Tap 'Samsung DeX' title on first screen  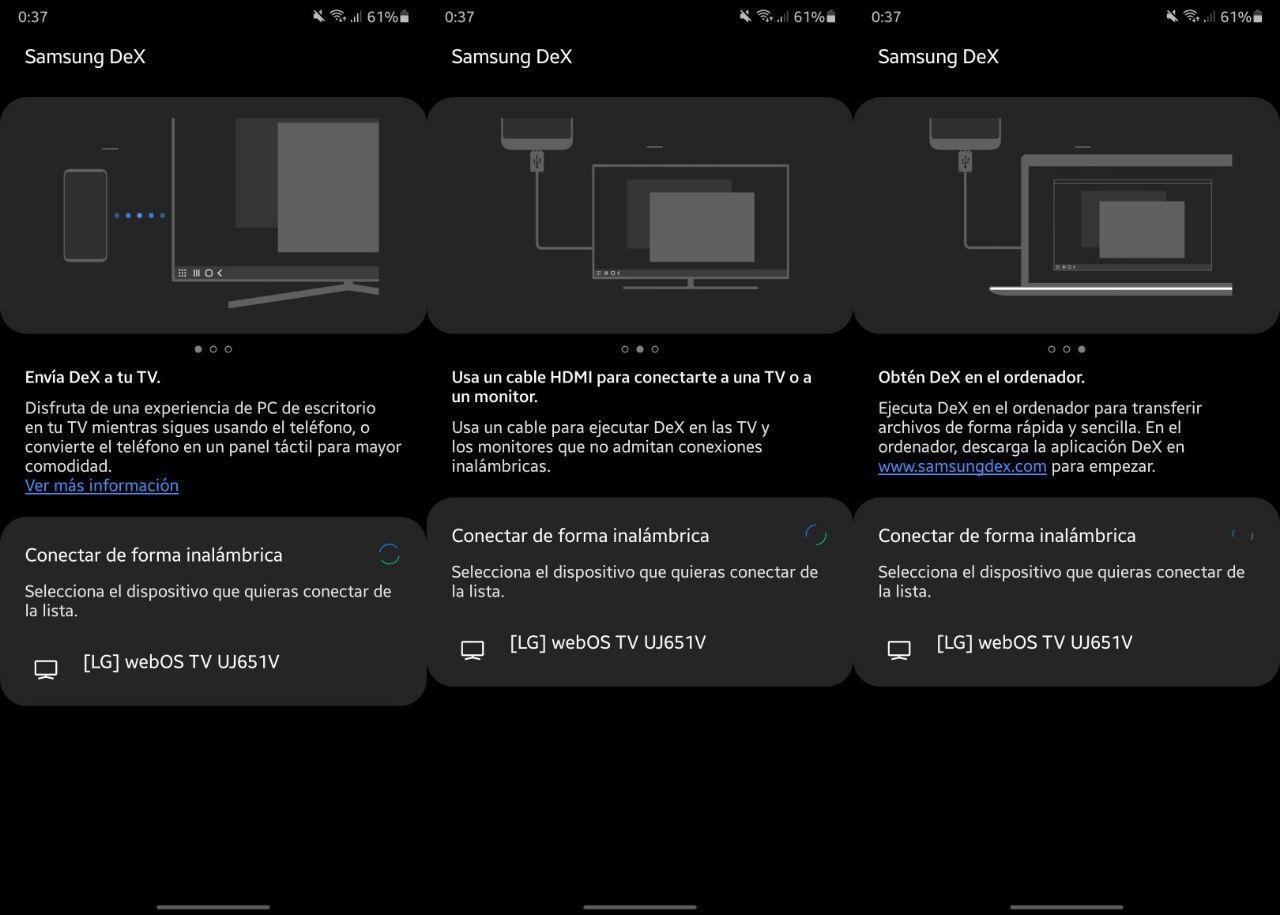[x=85, y=57]
